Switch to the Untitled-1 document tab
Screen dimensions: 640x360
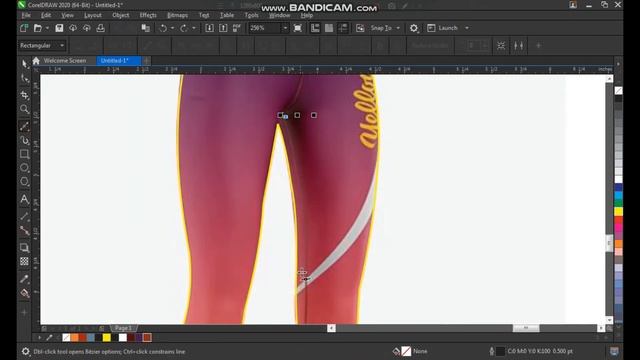click(119, 60)
